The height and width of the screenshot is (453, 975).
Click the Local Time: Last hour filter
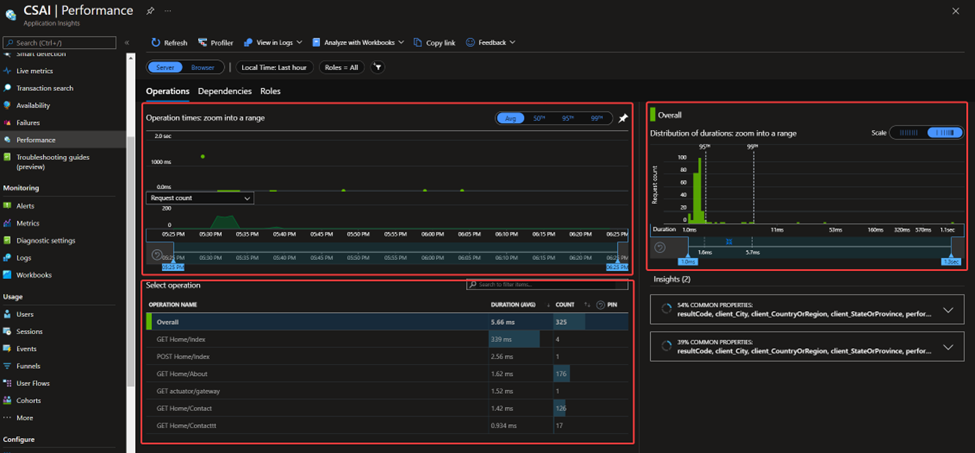point(275,67)
